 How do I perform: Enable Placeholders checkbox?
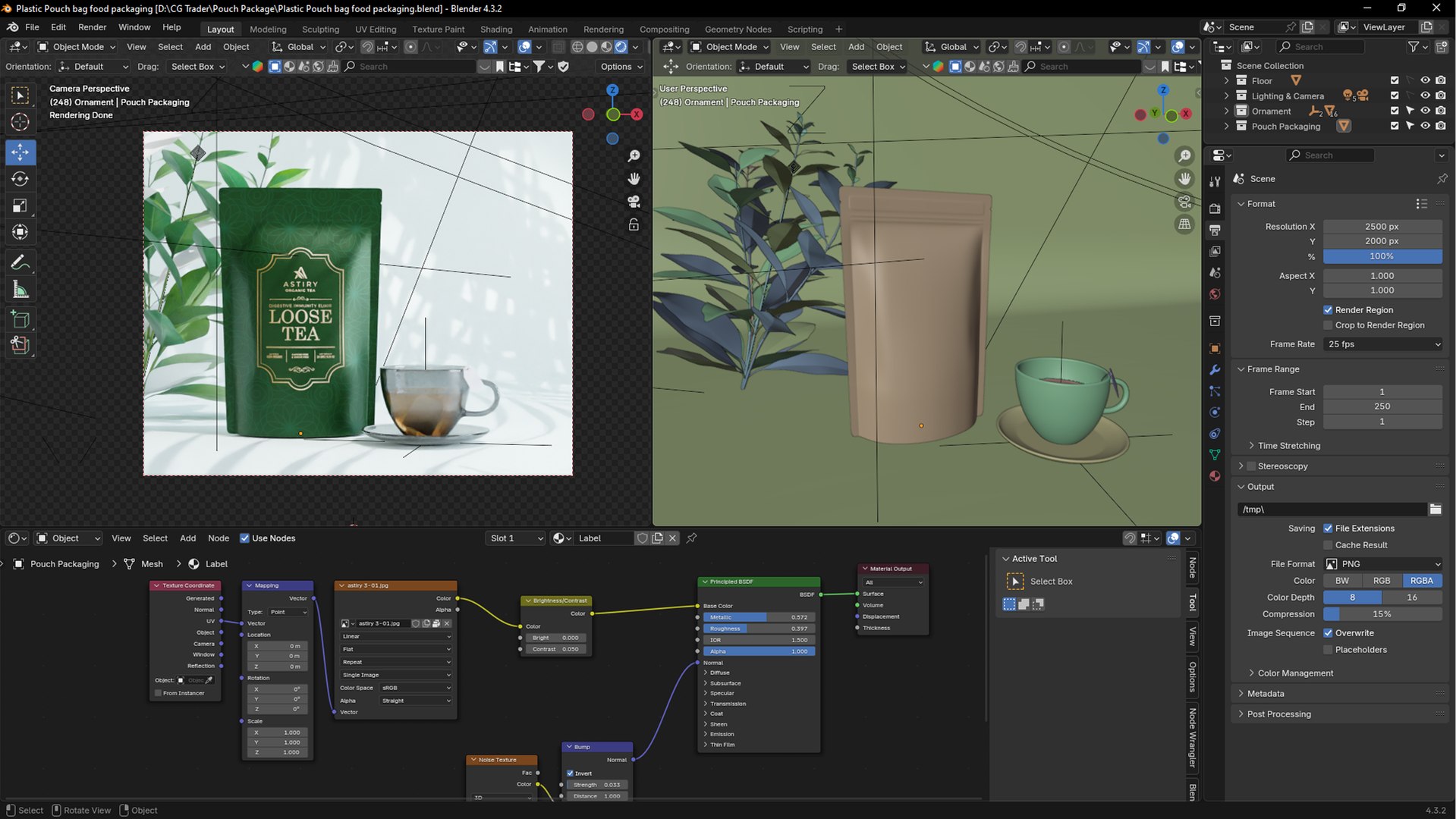point(1328,650)
